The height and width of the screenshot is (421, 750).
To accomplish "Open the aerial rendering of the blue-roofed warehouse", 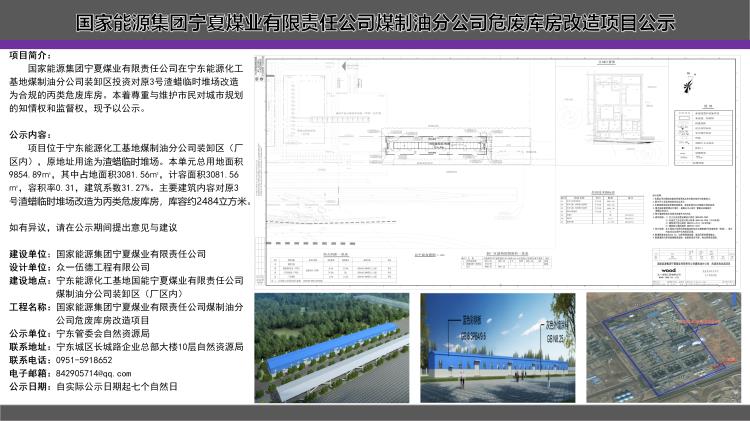I will coord(333,350).
